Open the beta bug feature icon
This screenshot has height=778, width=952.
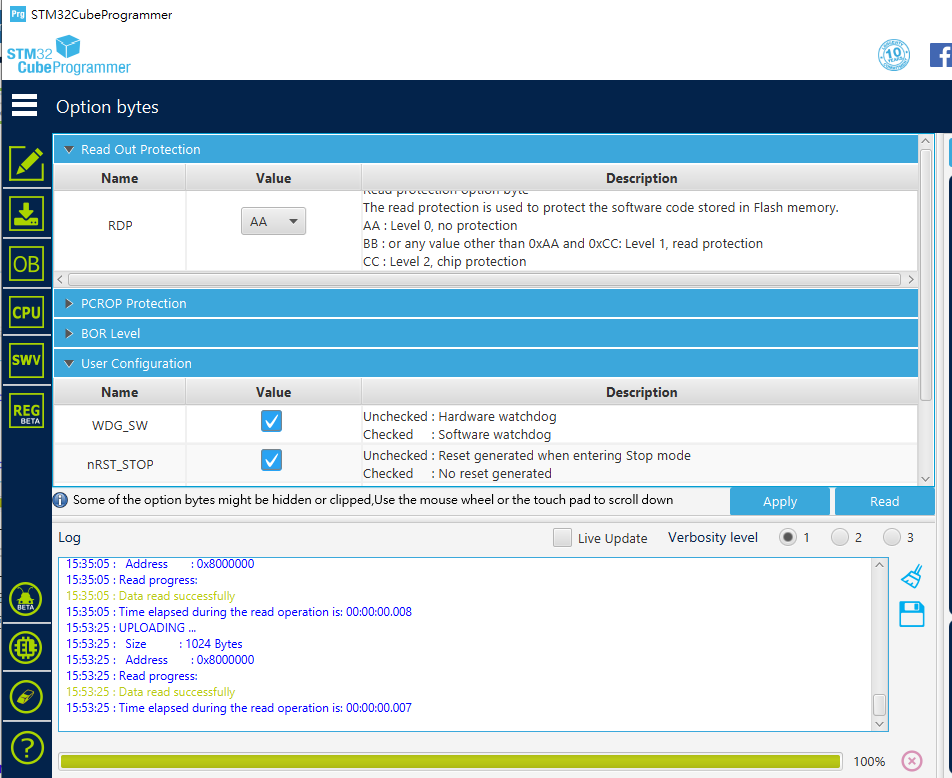[26, 599]
